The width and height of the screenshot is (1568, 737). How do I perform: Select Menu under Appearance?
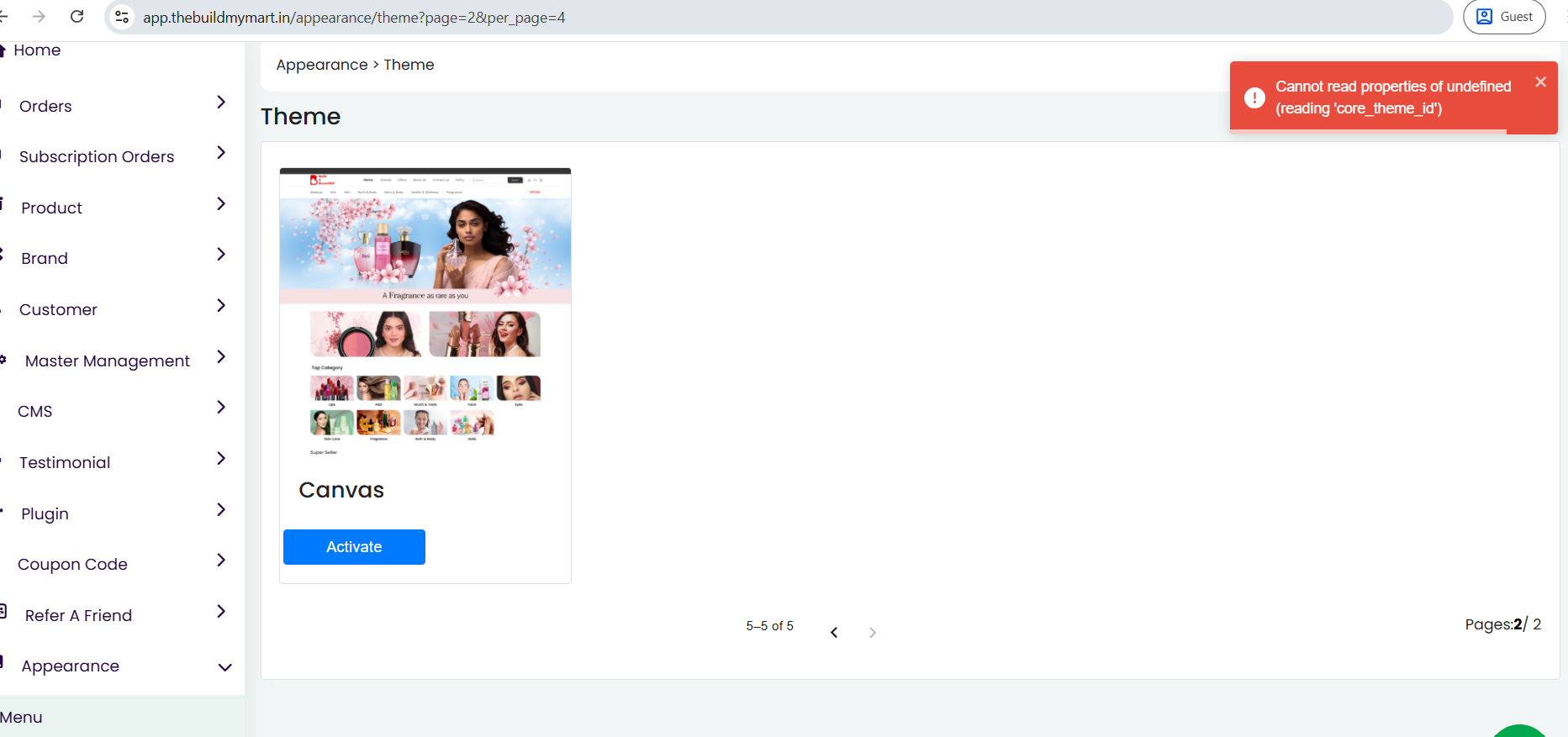(x=21, y=718)
